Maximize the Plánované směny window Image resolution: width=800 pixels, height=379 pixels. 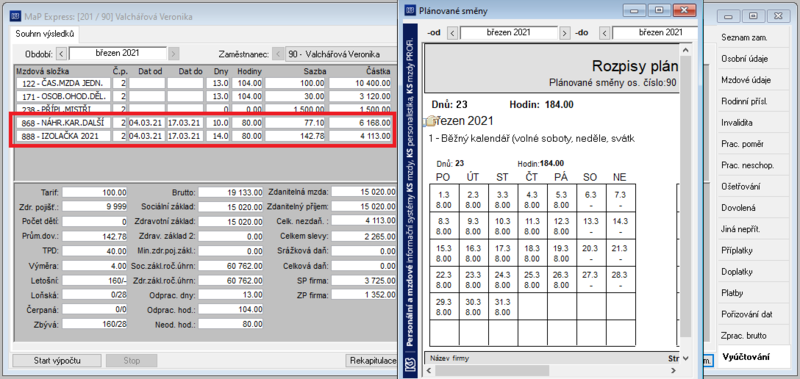659,10
